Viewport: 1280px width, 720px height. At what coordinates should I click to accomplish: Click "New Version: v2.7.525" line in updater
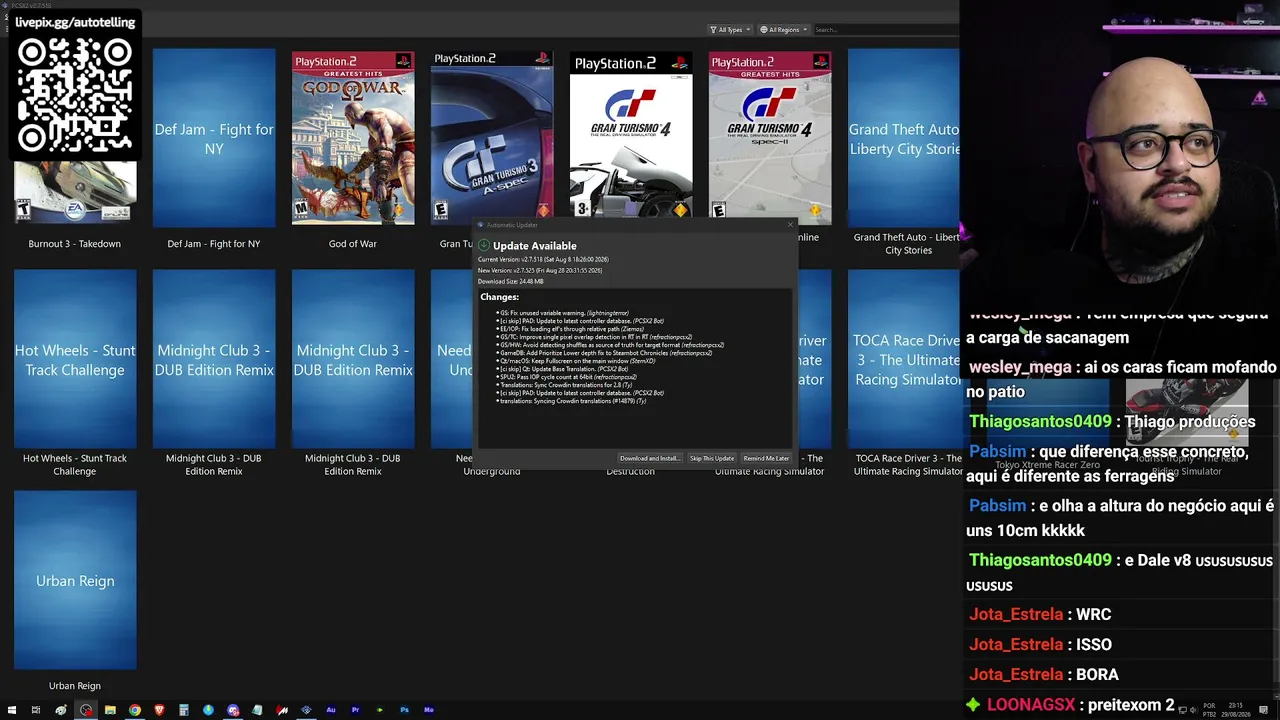point(540,271)
